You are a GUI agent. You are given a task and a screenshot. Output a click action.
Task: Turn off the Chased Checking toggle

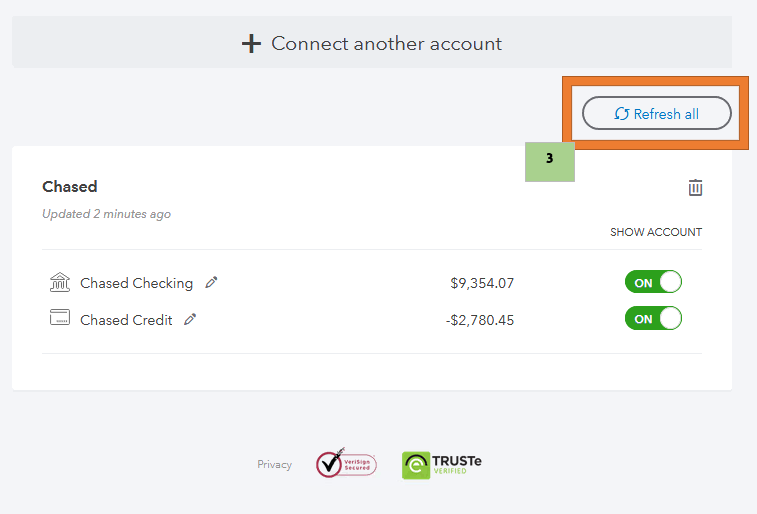[653, 283]
